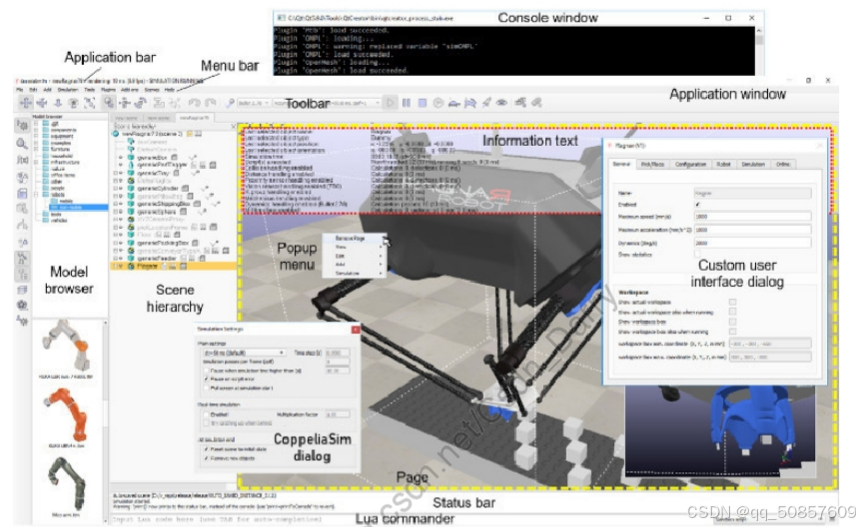
Task: Collapse the robots folder in model browser
Action: [36, 195]
